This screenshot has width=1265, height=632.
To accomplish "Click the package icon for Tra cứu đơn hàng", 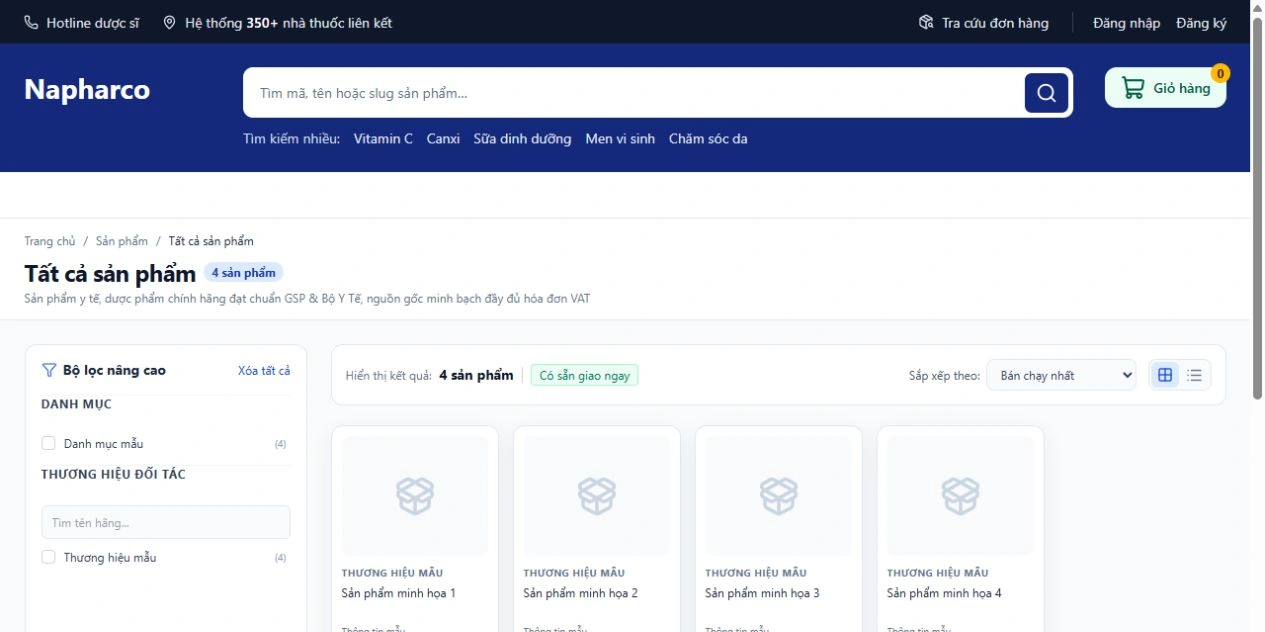I will coord(926,22).
